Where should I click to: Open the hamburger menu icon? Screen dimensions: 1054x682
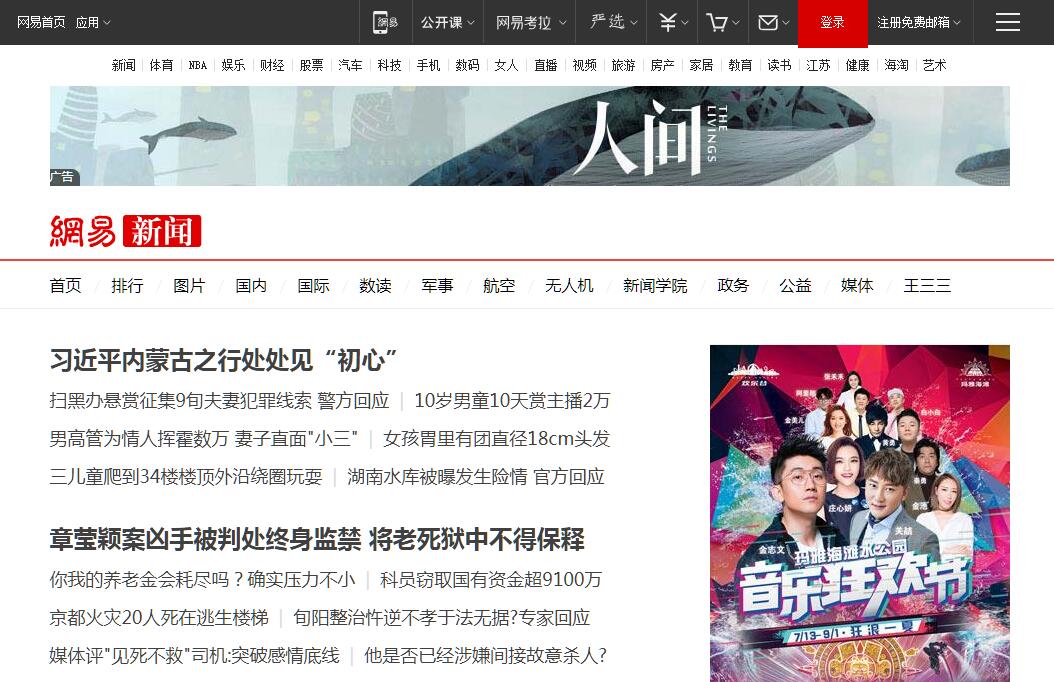click(x=1008, y=22)
